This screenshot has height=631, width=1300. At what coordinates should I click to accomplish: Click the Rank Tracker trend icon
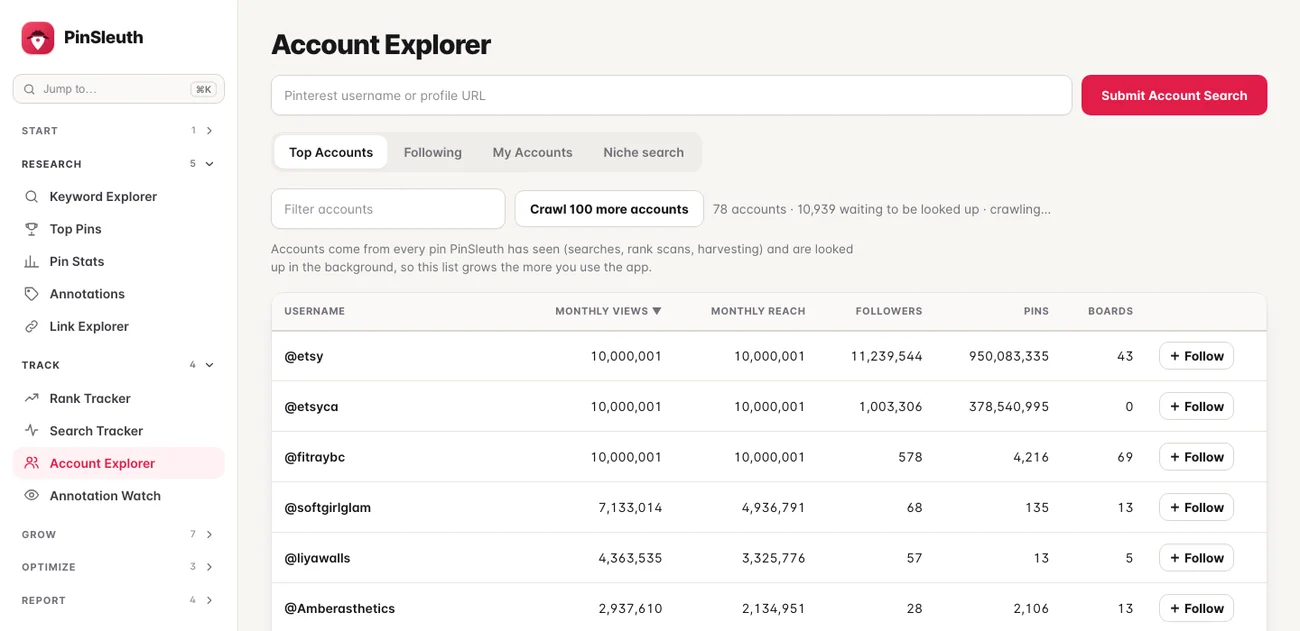[32, 398]
